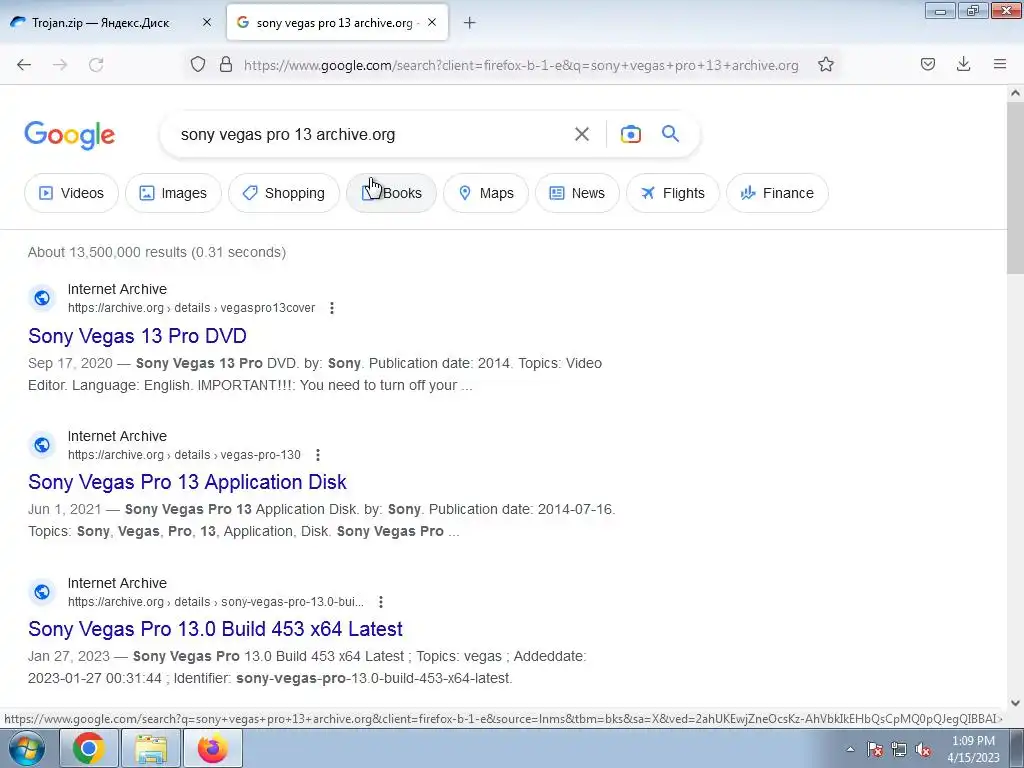
Task: Open the taskbar clock and date
Action: [x=973, y=749]
